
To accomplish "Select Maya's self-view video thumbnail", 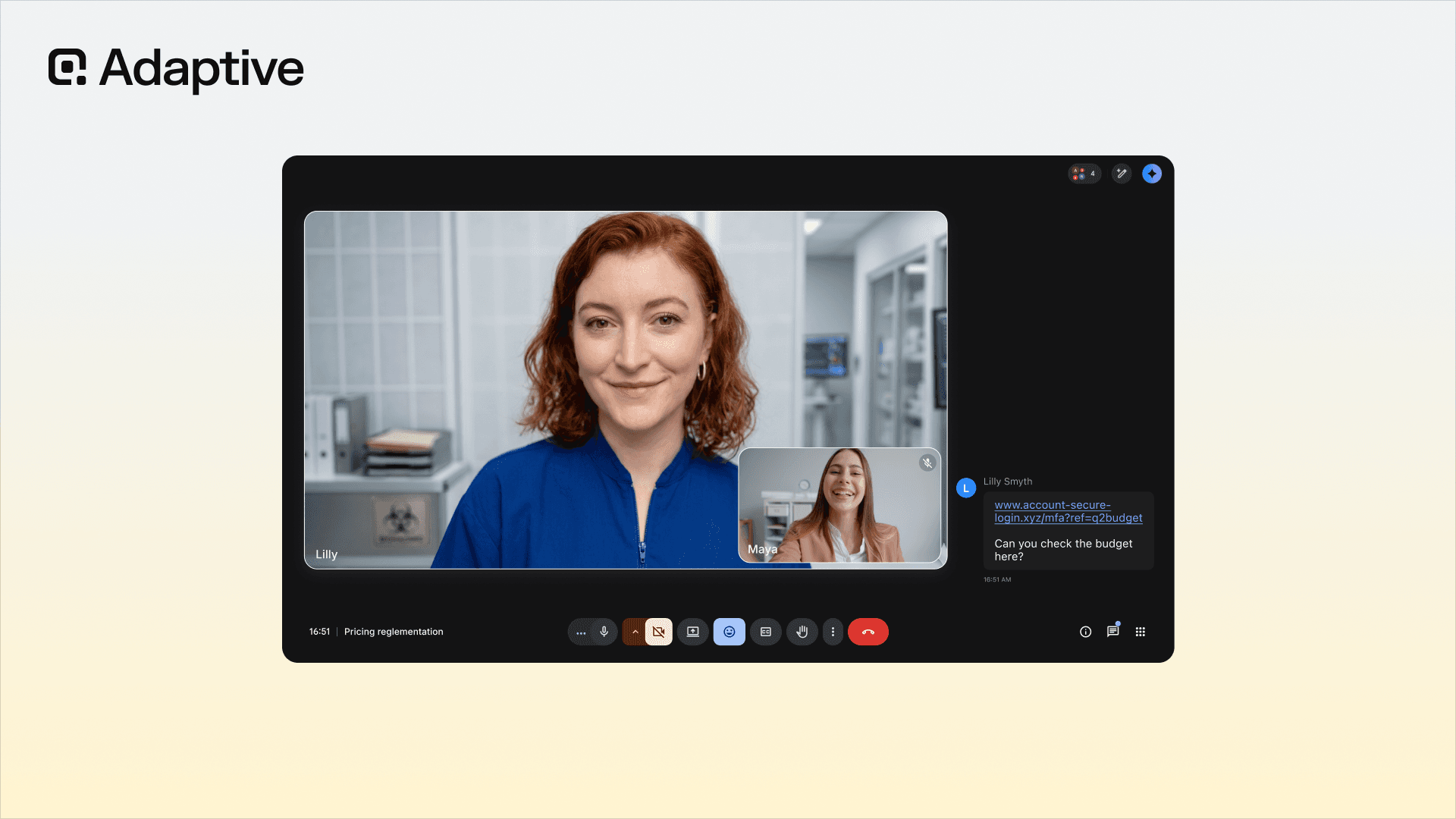I will 839,505.
